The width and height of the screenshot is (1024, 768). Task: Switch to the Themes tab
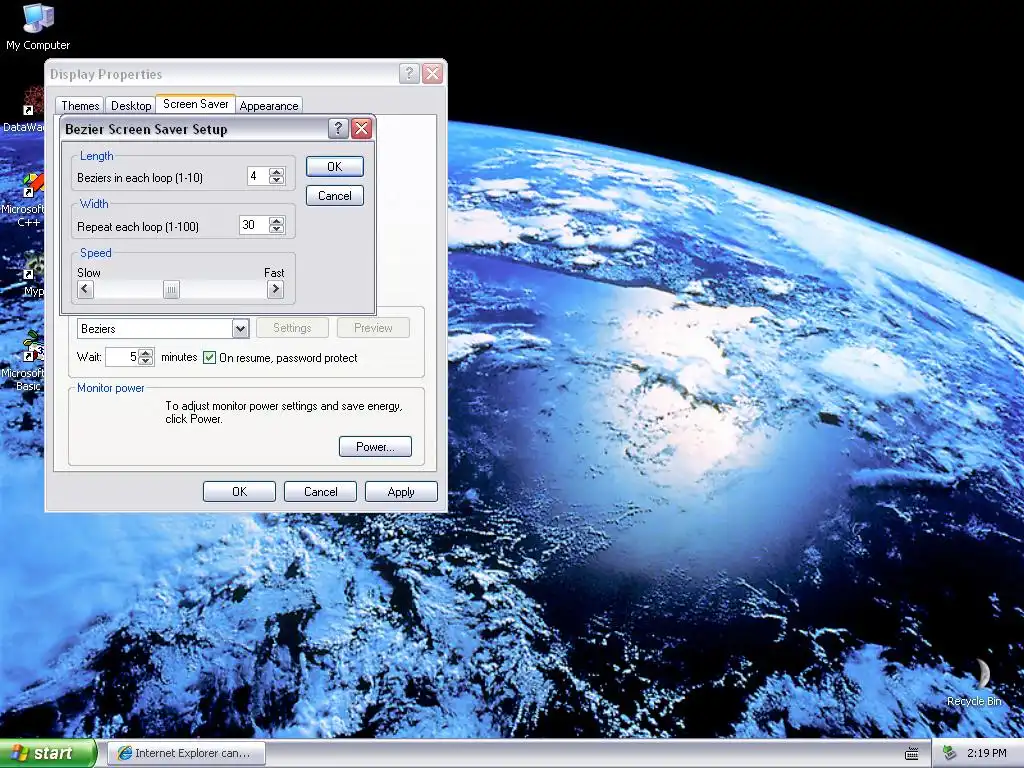[x=80, y=106]
